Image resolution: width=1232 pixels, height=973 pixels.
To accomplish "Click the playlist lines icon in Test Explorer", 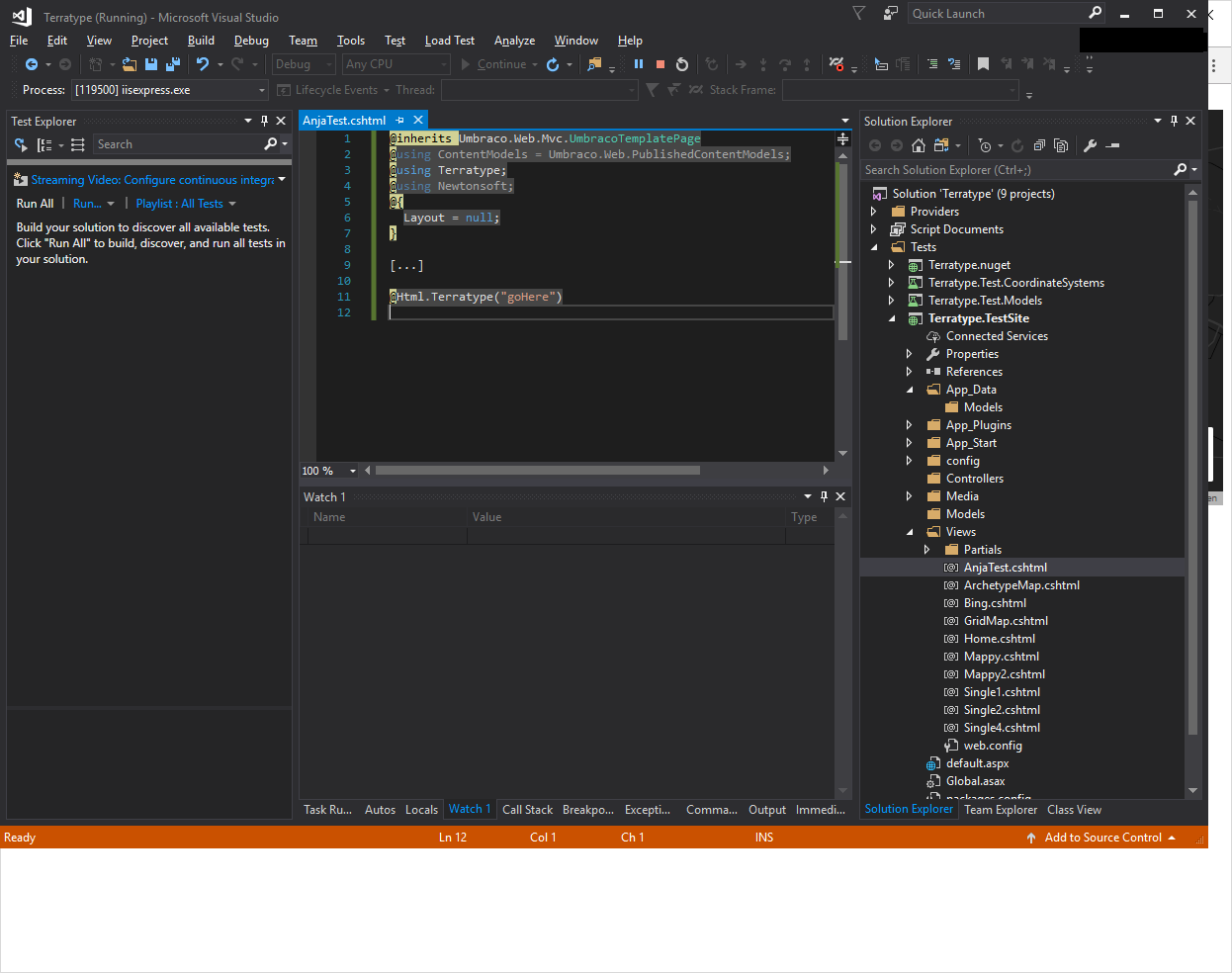I will pyautogui.click(x=78, y=144).
